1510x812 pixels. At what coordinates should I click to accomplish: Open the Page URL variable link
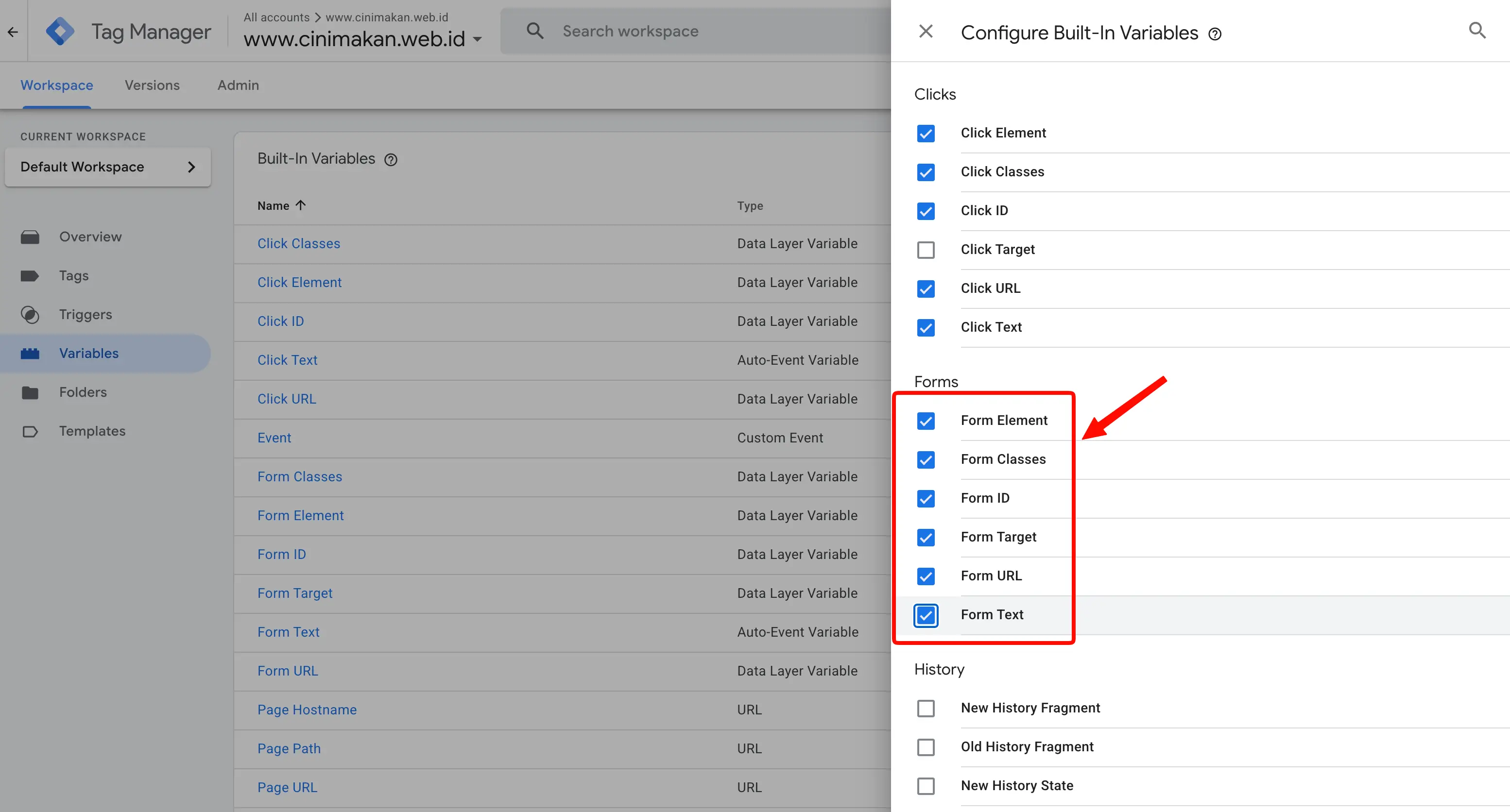click(x=287, y=788)
